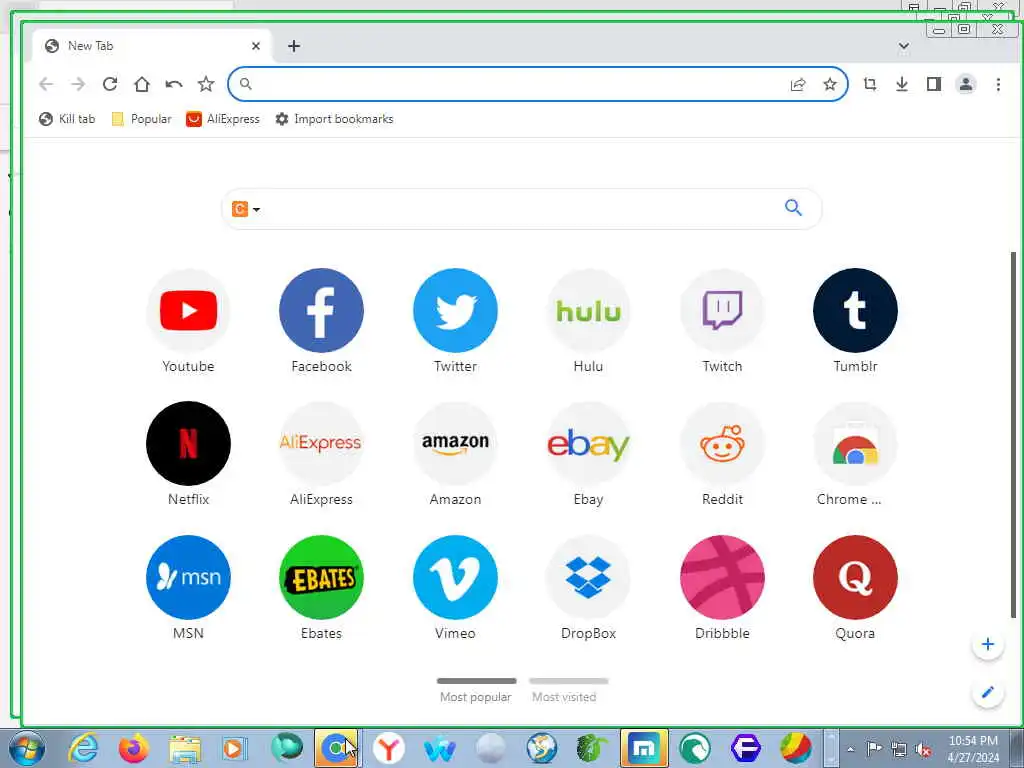1024x768 pixels.
Task: Close the New Tab tab
Action: 256,46
